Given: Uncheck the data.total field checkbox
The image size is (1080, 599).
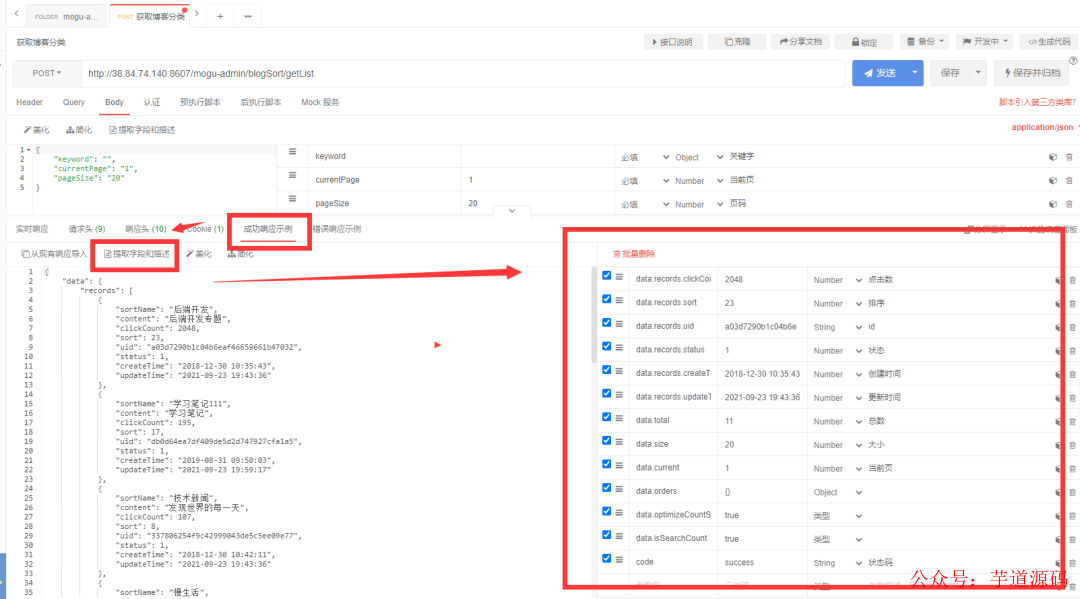Looking at the screenshot, I should (x=607, y=417).
